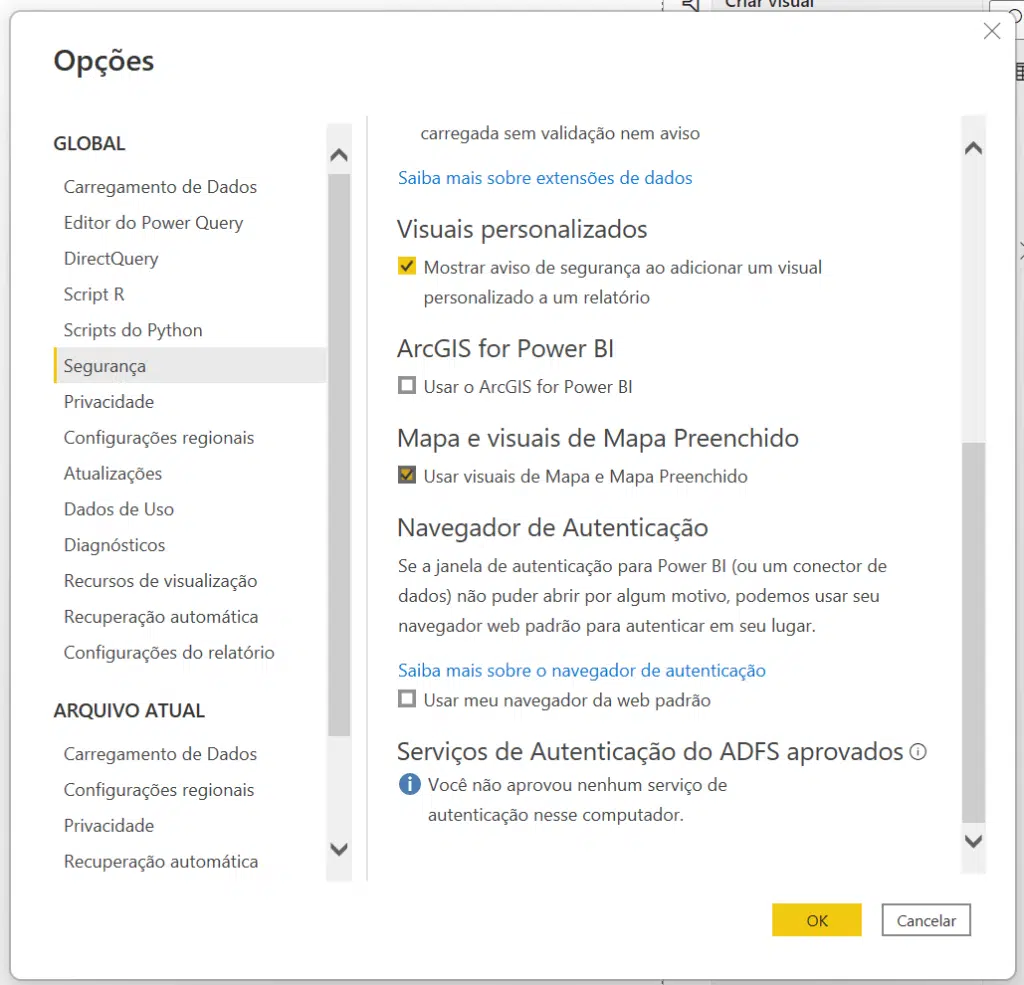Click the Cancelar button
This screenshot has height=985, width=1024.
(x=925, y=919)
